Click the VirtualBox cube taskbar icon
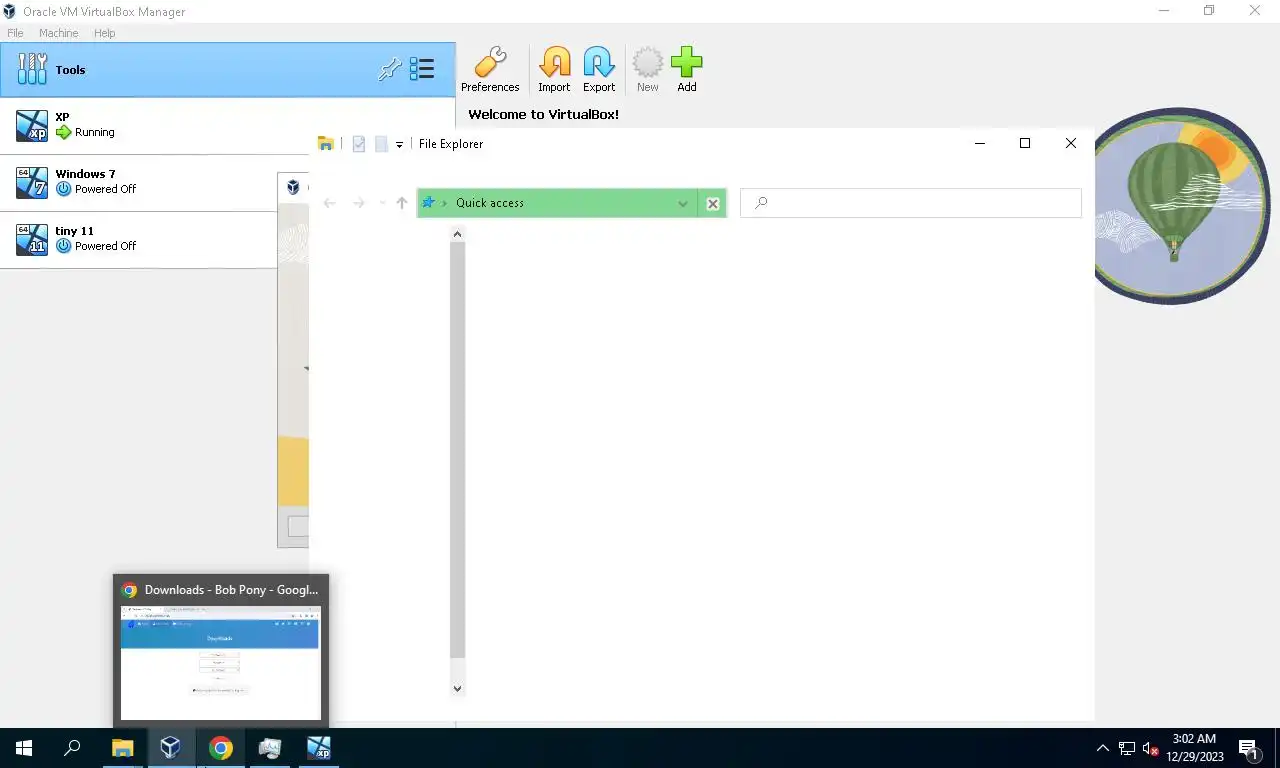Screen dimensions: 1280x768 (171, 748)
